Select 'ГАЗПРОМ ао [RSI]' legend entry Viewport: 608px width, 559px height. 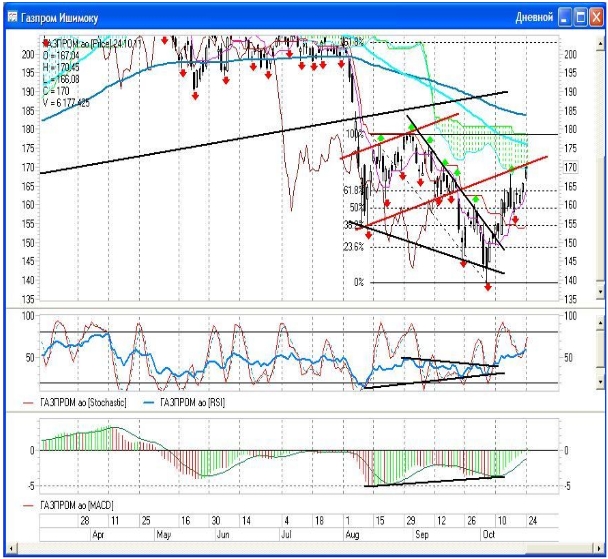[192, 403]
